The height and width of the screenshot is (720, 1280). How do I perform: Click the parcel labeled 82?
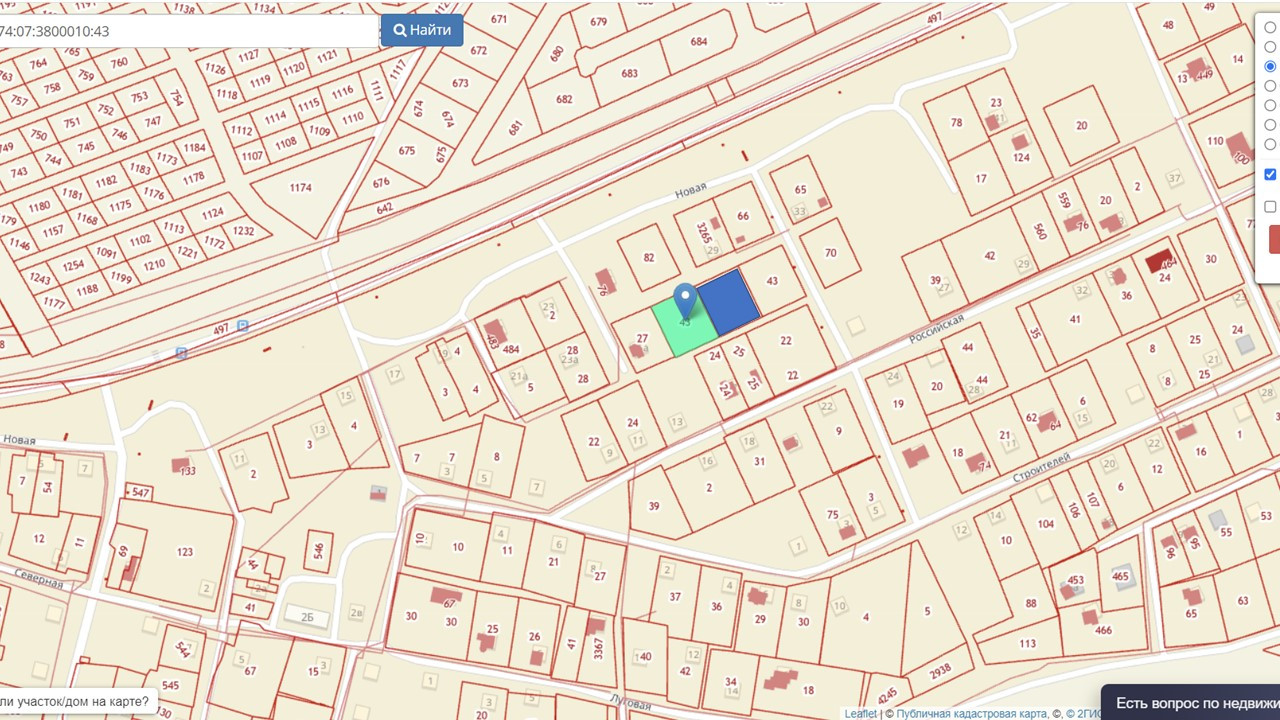648,257
